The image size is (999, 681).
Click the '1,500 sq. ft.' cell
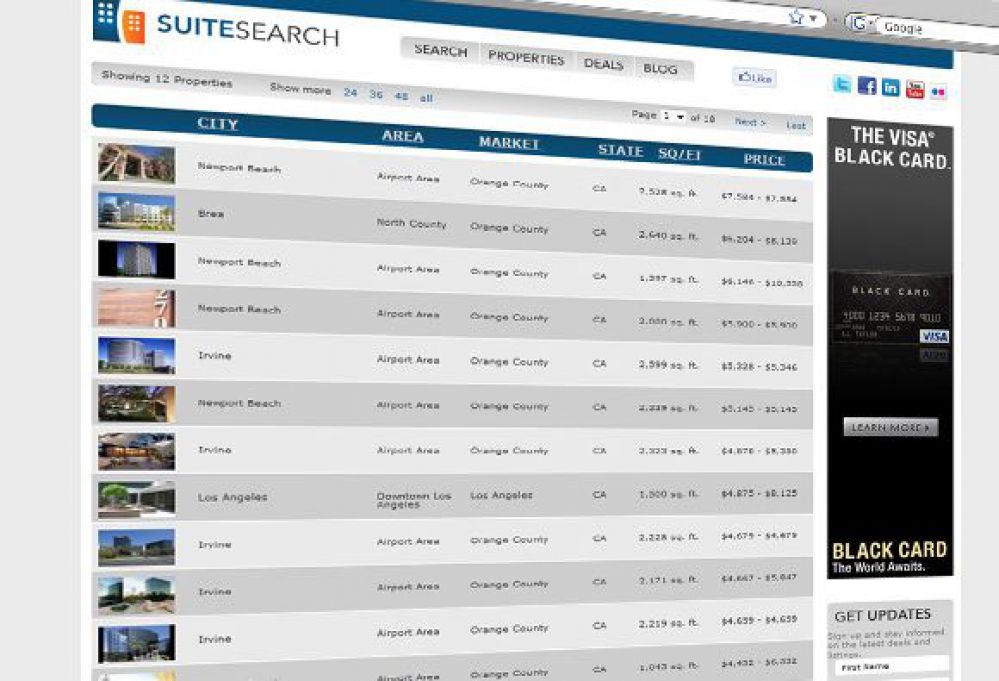668,494
